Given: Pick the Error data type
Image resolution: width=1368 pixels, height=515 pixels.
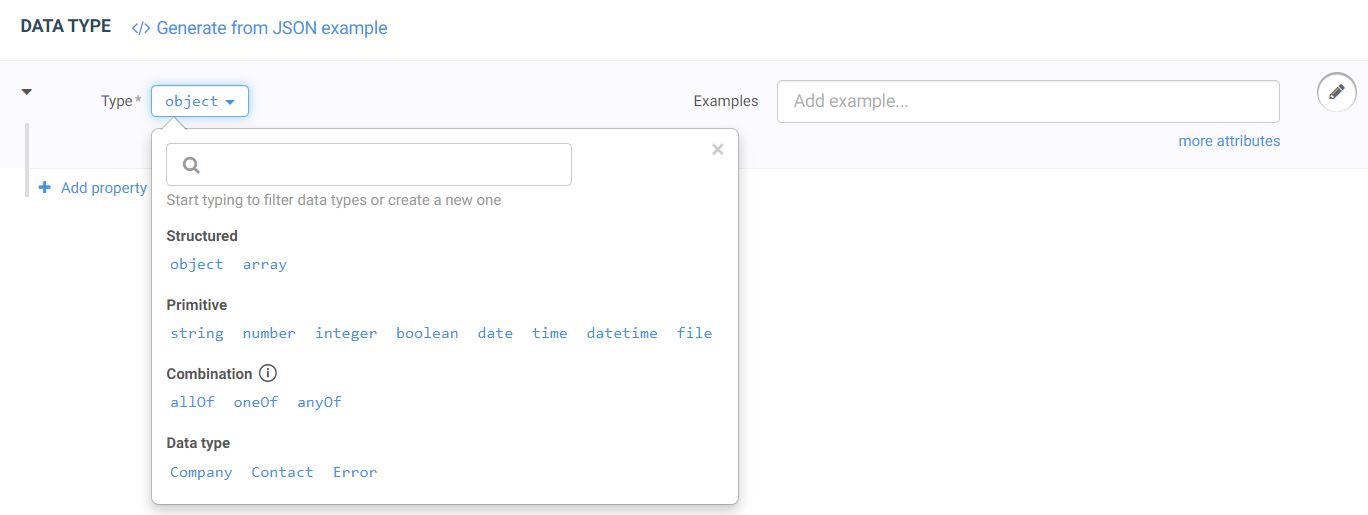Looking at the screenshot, I should [355, 472].
